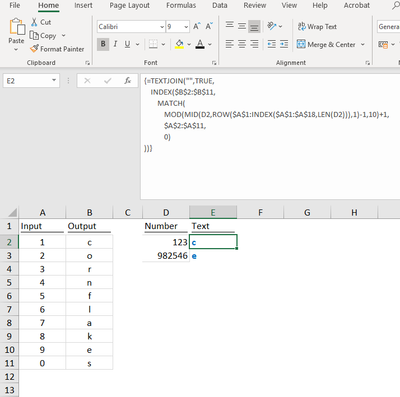Center text horizontally
This screenshot has height=397, width=400.
242,44
